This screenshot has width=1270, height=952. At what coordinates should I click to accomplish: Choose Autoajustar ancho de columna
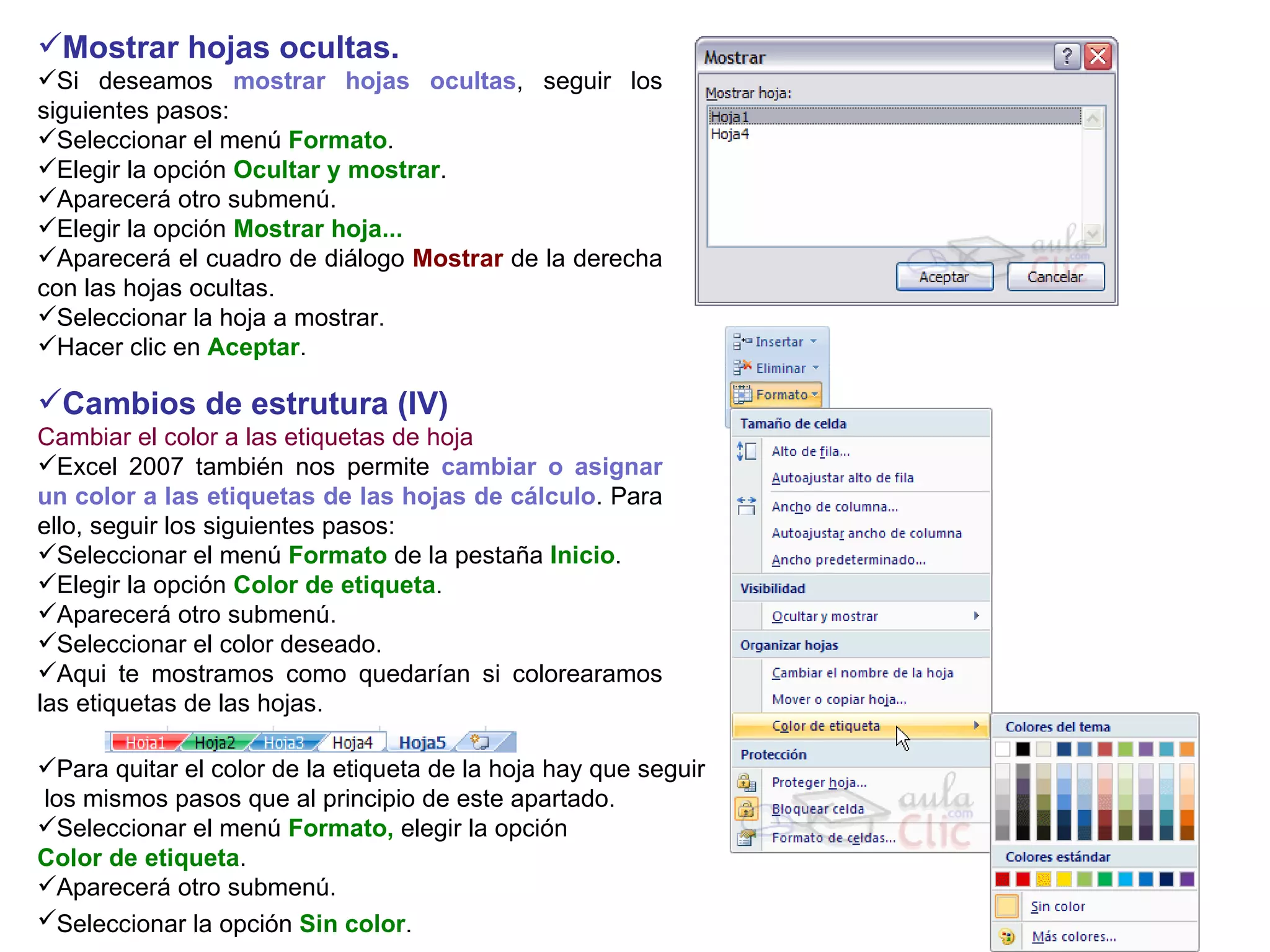tap(861, 534)
